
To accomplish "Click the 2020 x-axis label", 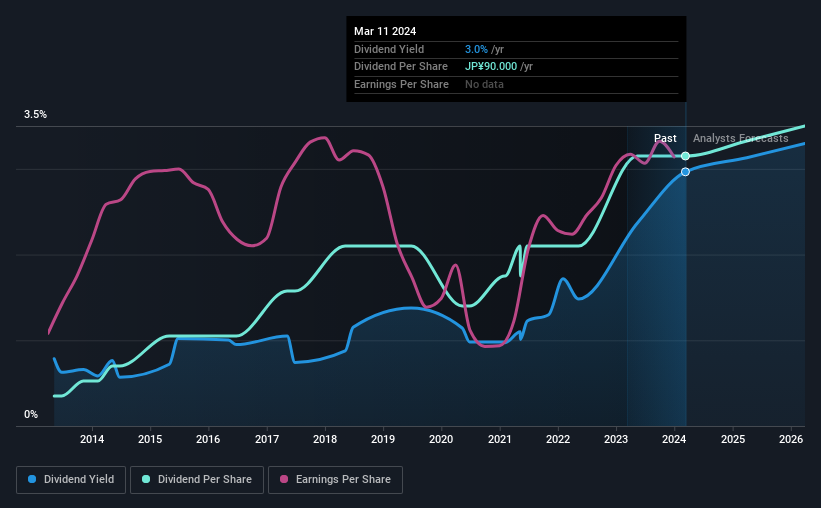I will pyautogui.click(x=441, y=439).
